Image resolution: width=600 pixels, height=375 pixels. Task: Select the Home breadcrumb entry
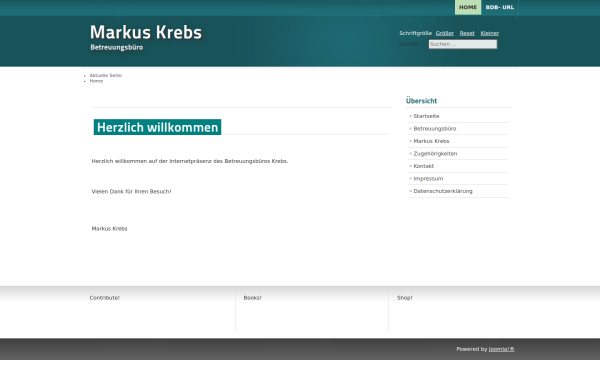pyautogui.click(x=96, y=81)
